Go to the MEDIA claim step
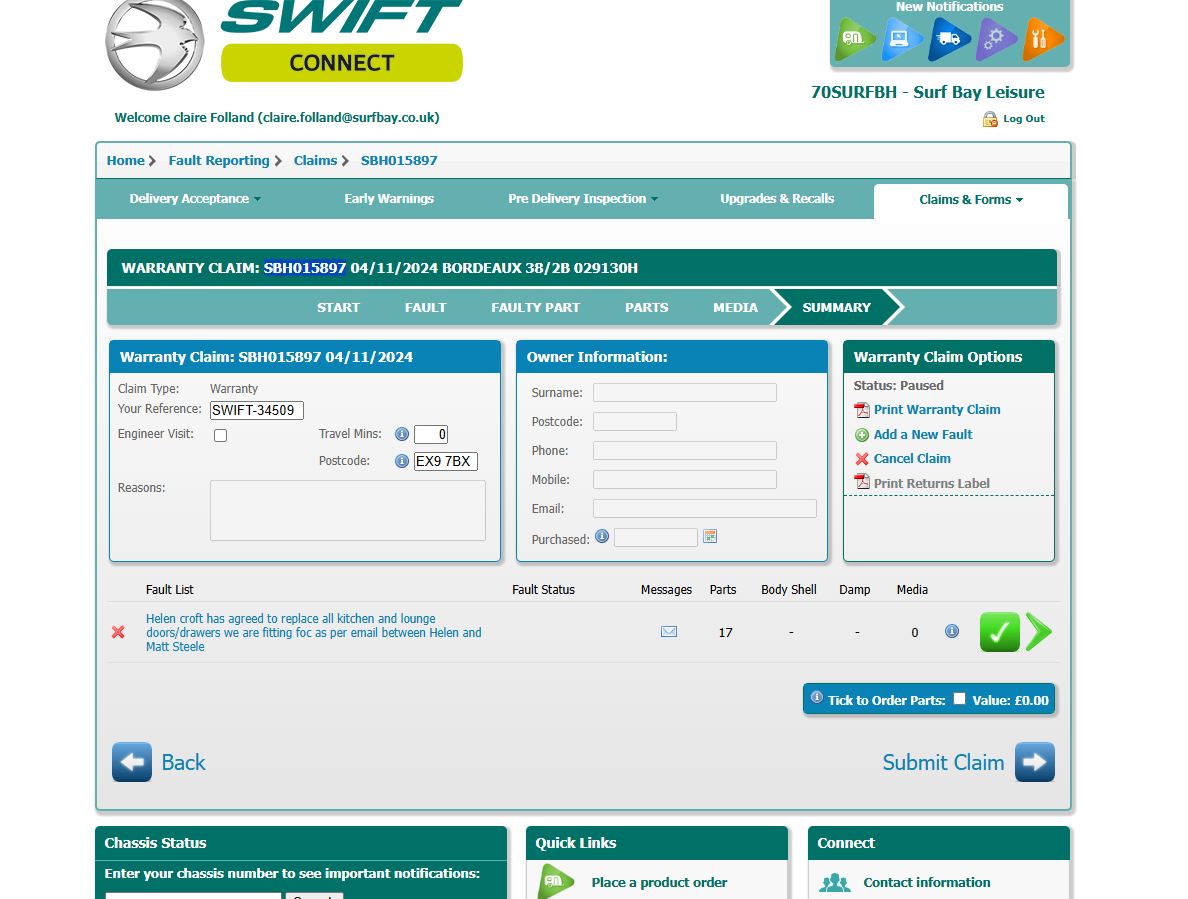 [735, 307]
